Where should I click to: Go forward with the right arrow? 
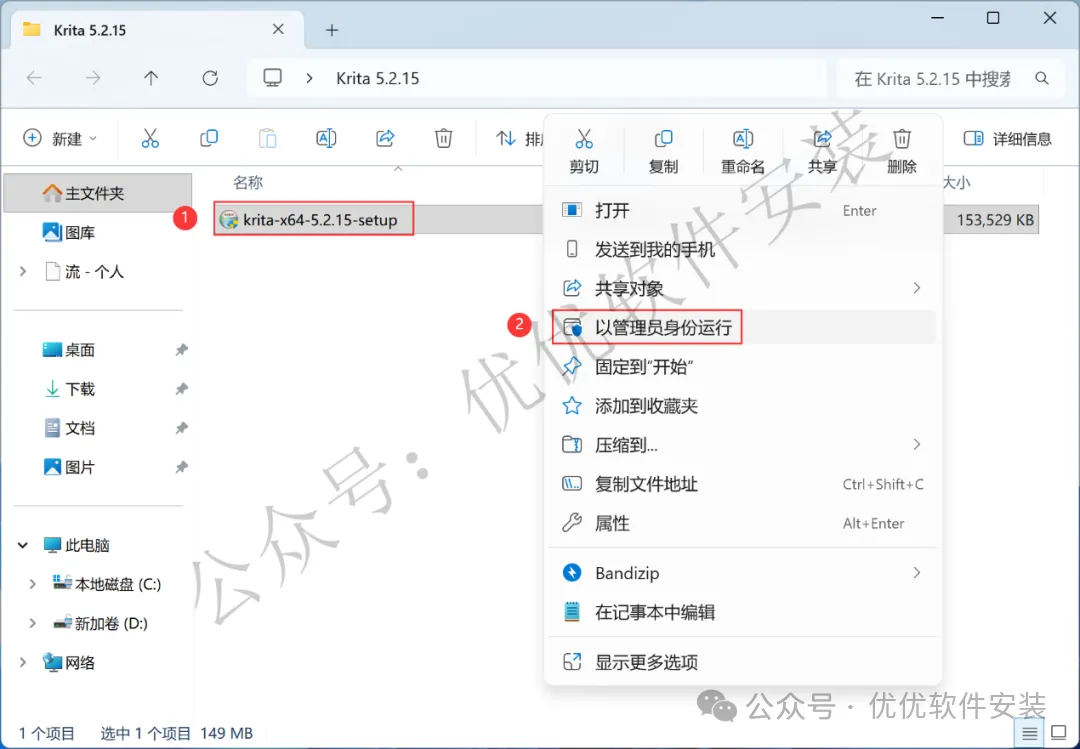92,78
